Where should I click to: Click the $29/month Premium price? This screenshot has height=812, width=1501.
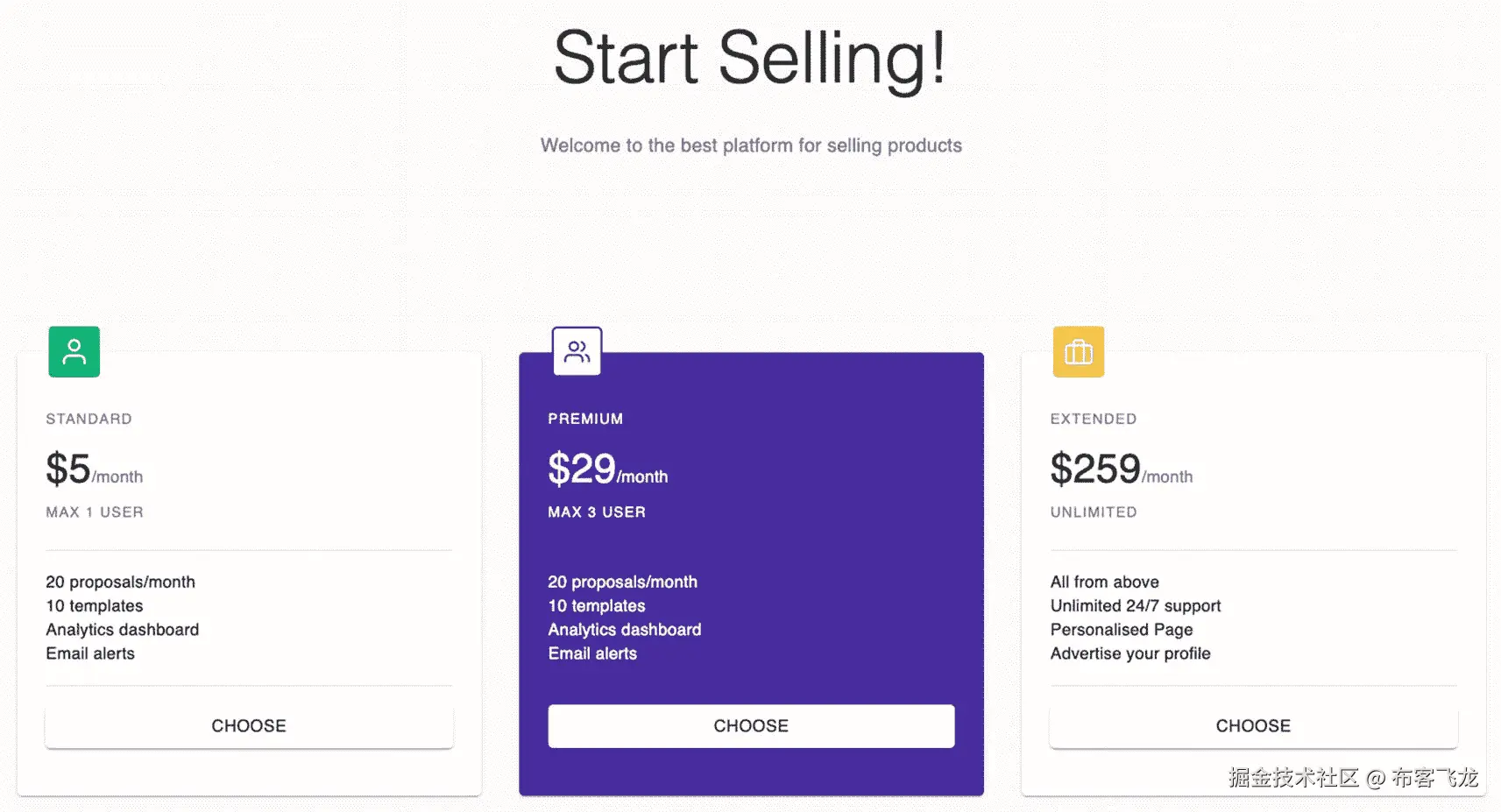click(x=607, y=470)
